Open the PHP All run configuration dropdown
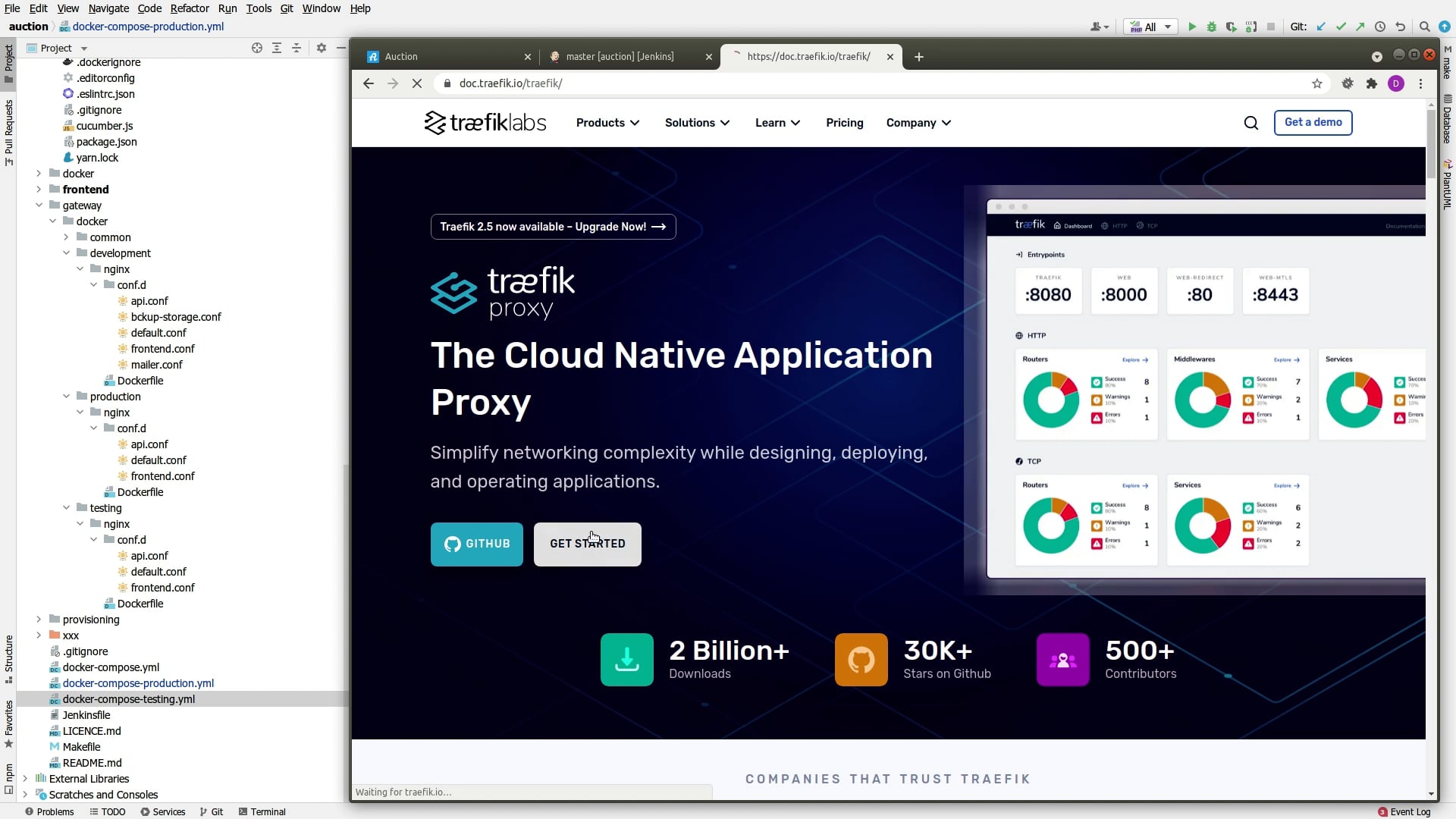 tap(1150, 27)
